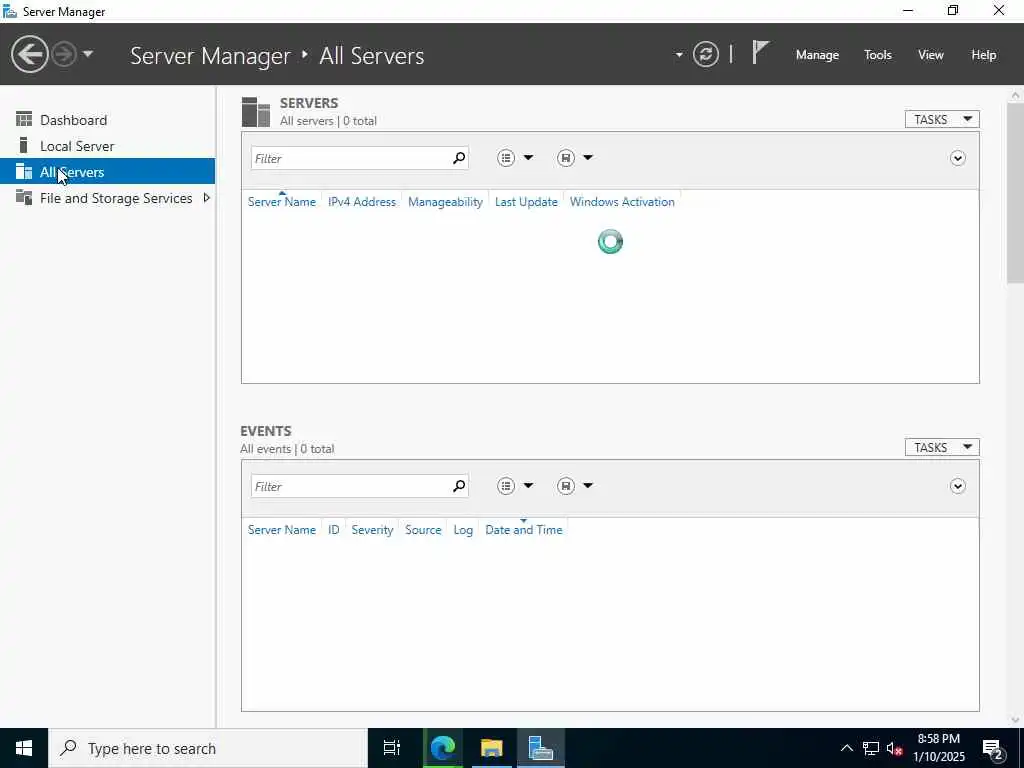Viewport: 1024px width, 768px height.
Task: Open the Windows Start menu
Action: tap(24, 748)
